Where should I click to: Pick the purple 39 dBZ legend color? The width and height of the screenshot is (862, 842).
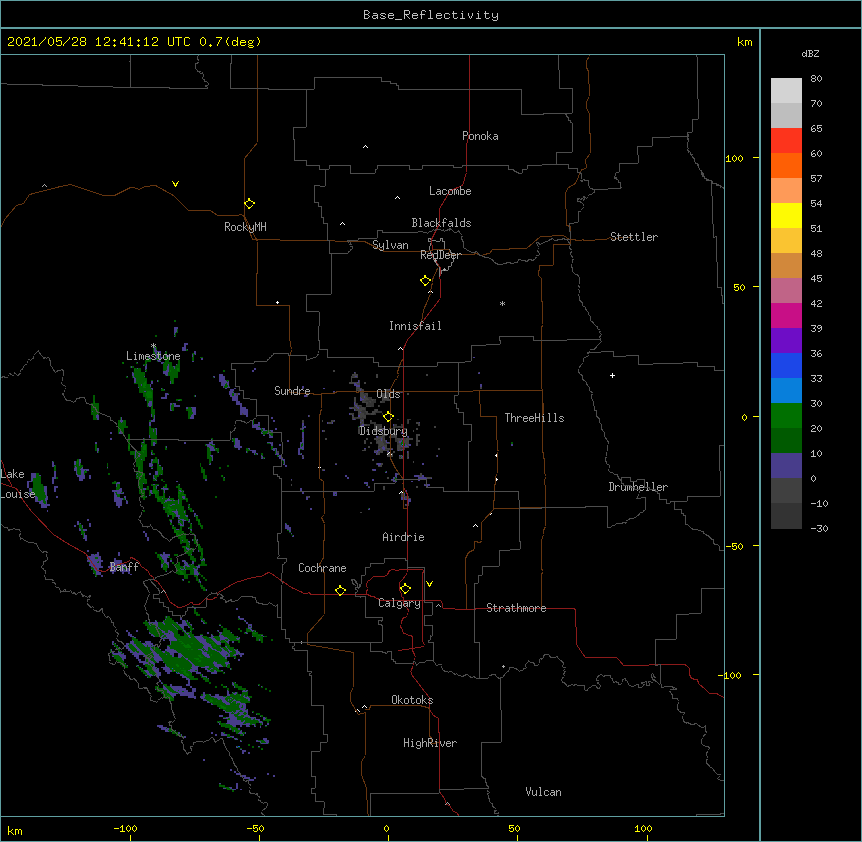click(x=786, y=340)
